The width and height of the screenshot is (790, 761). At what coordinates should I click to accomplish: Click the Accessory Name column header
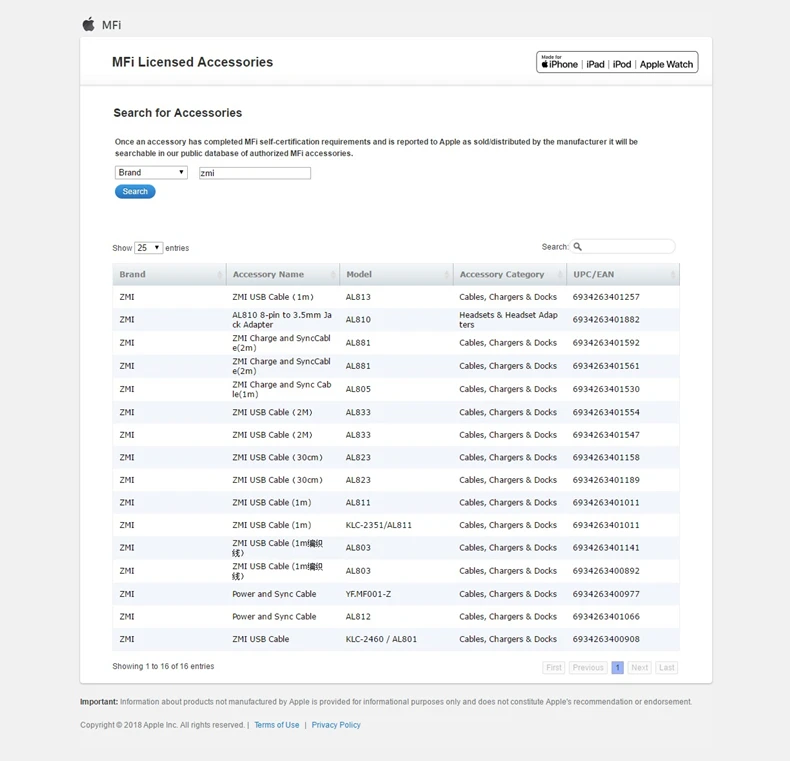coord(283,274)
